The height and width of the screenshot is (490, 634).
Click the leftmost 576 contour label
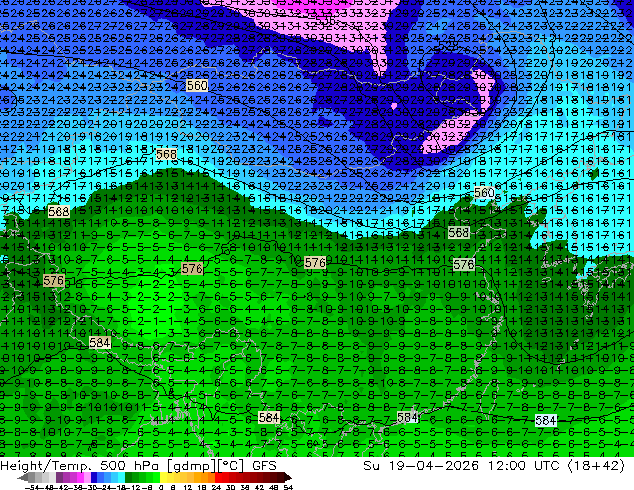pos(53,281)
